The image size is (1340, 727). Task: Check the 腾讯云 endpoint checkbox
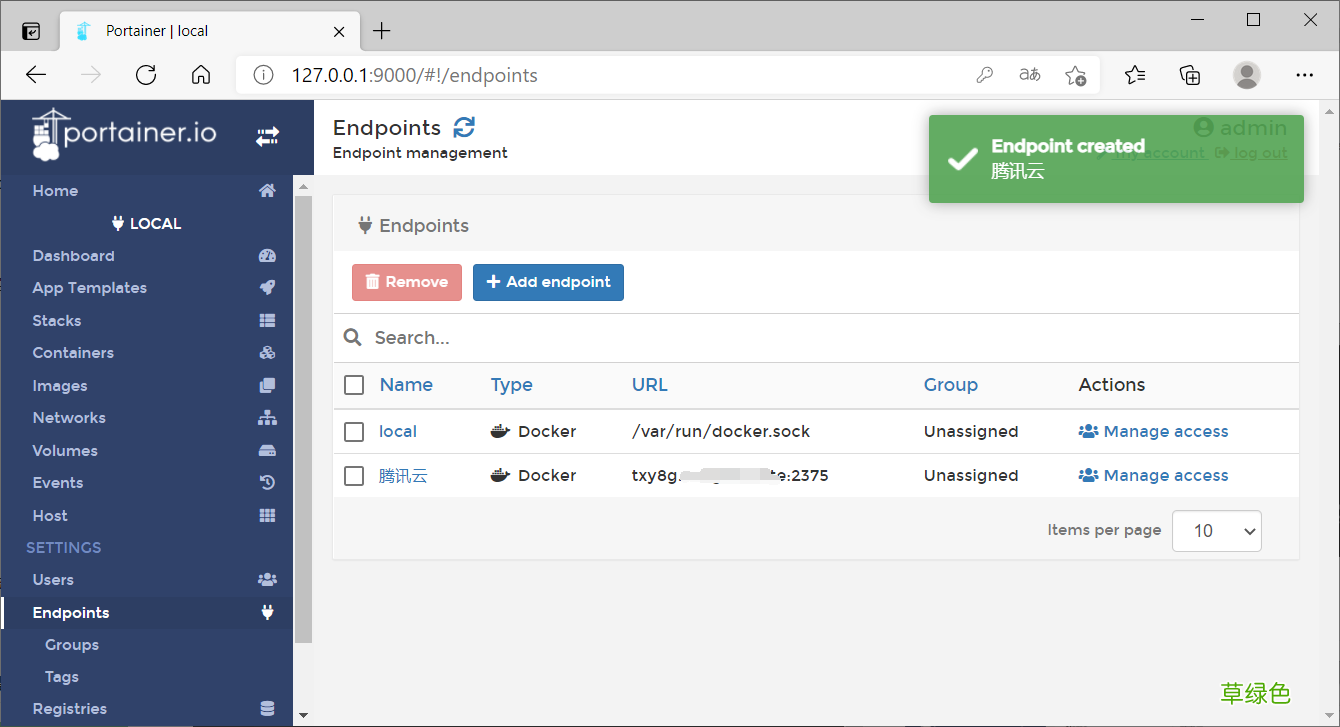[x=353, y=475]
